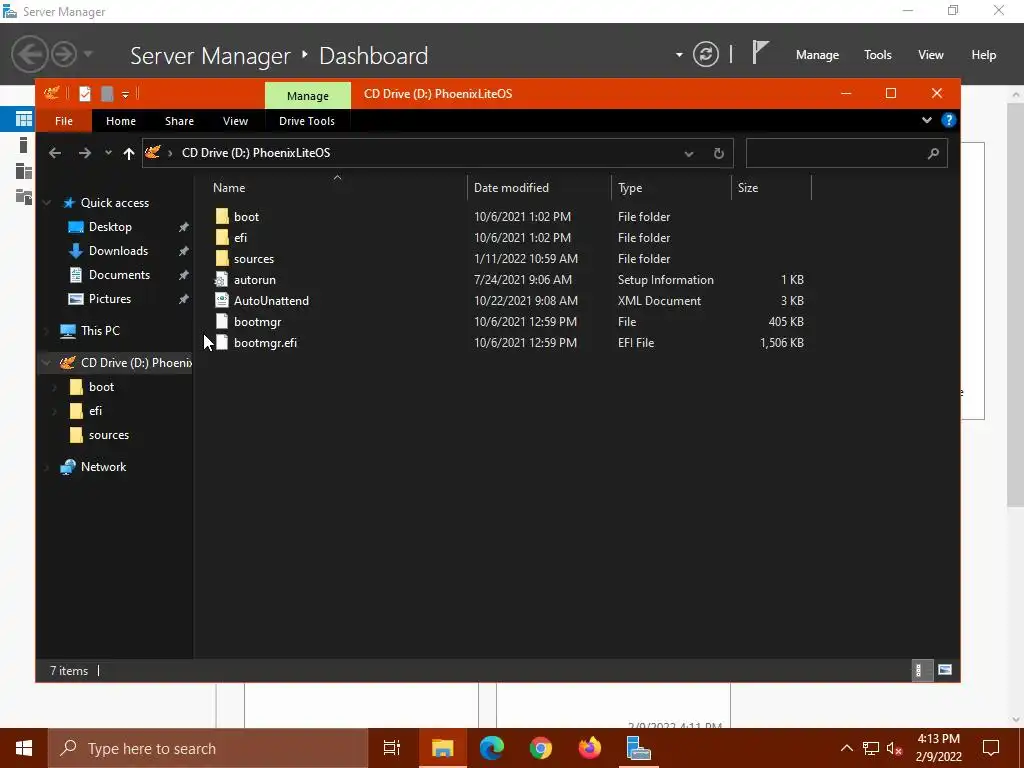Open Task View from taskbar
The width and height of the screenshot is (1024, 768).
tap(391, 748)
